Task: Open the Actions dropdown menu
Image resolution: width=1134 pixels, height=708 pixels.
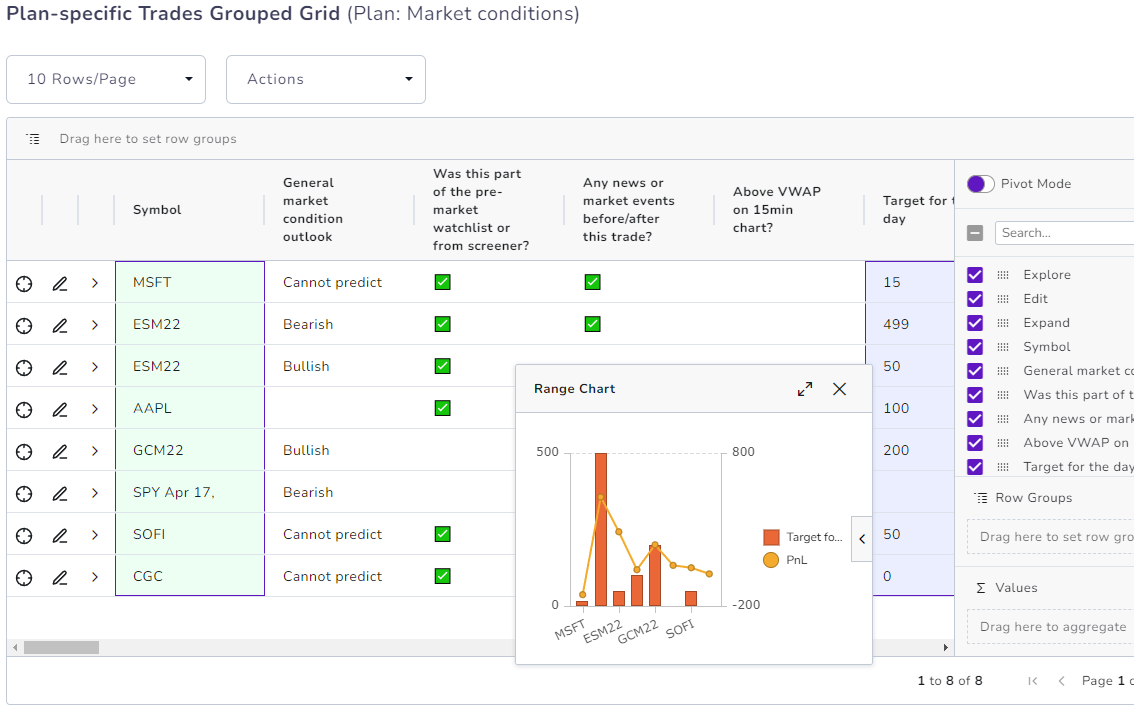Action: tap(326, 79)
